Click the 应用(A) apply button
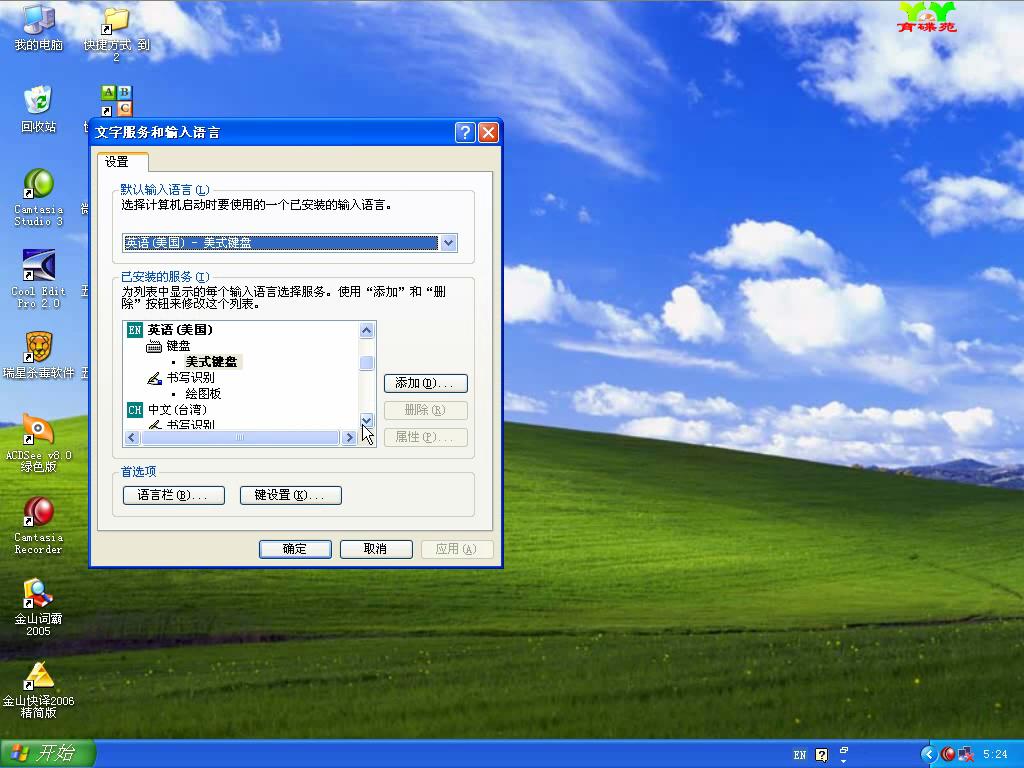 (x=456, y=549)
